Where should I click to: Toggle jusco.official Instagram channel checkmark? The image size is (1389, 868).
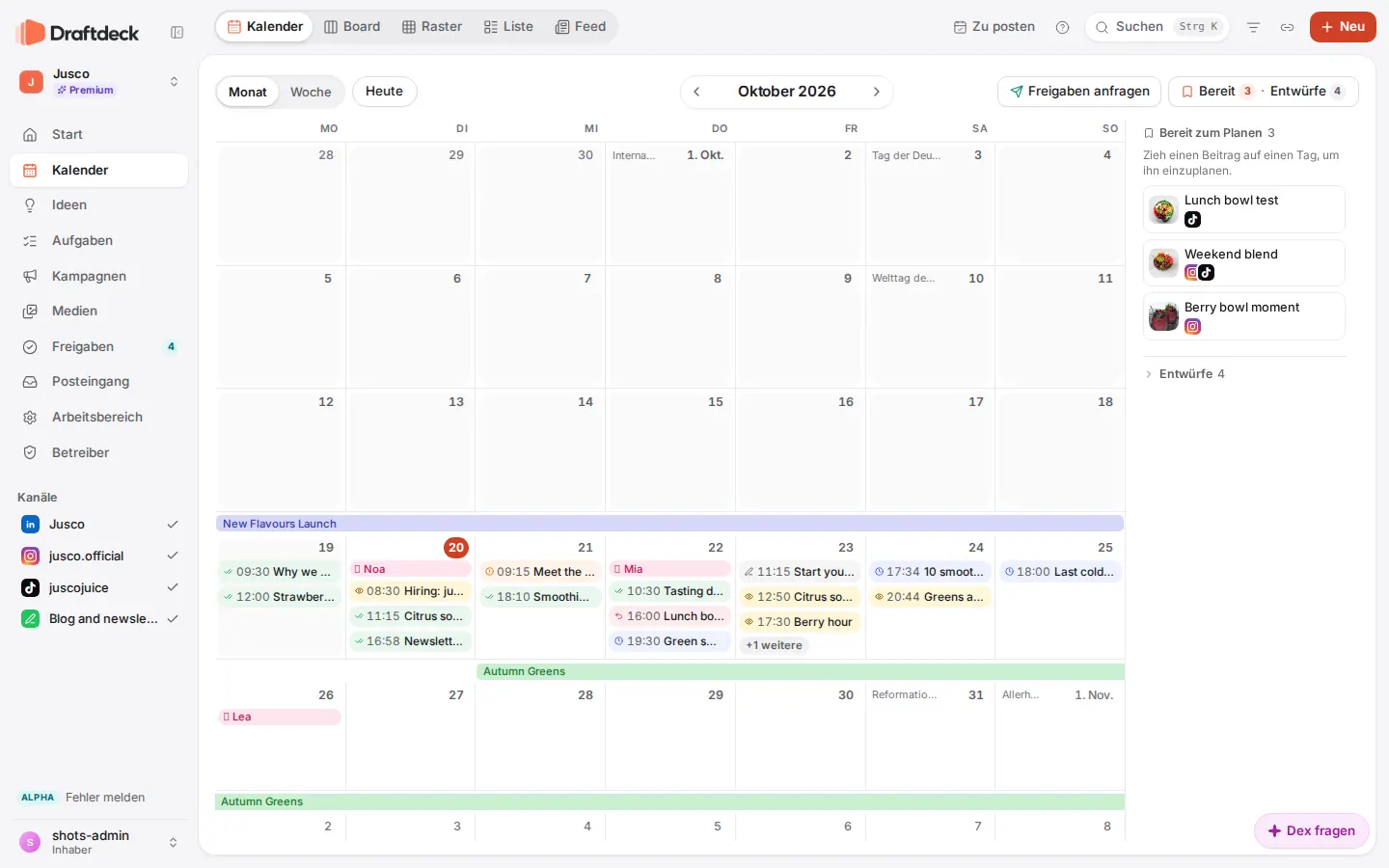(x=173, y=556)
